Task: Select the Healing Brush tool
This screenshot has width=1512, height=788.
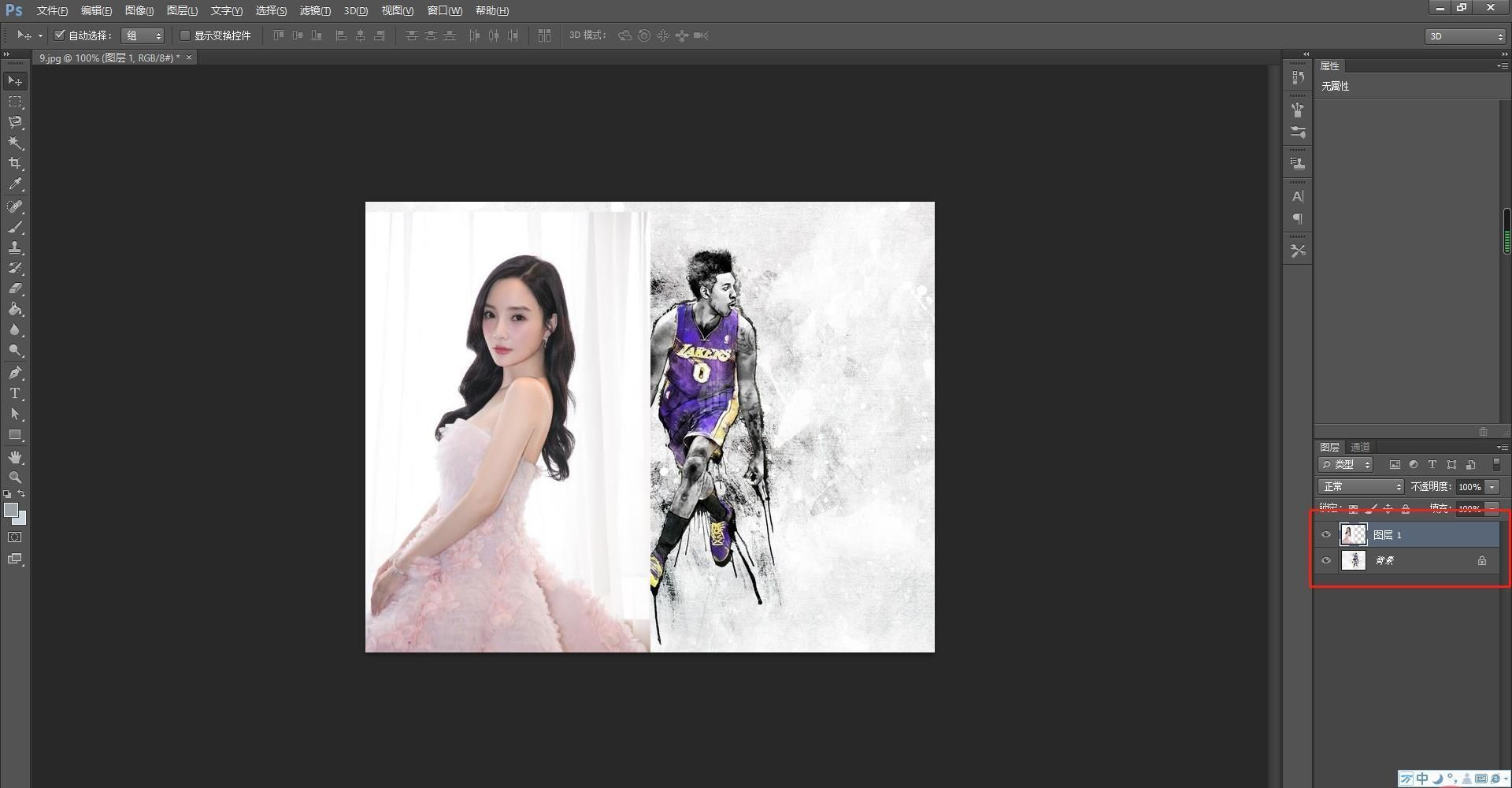Action: click(15, 206)
